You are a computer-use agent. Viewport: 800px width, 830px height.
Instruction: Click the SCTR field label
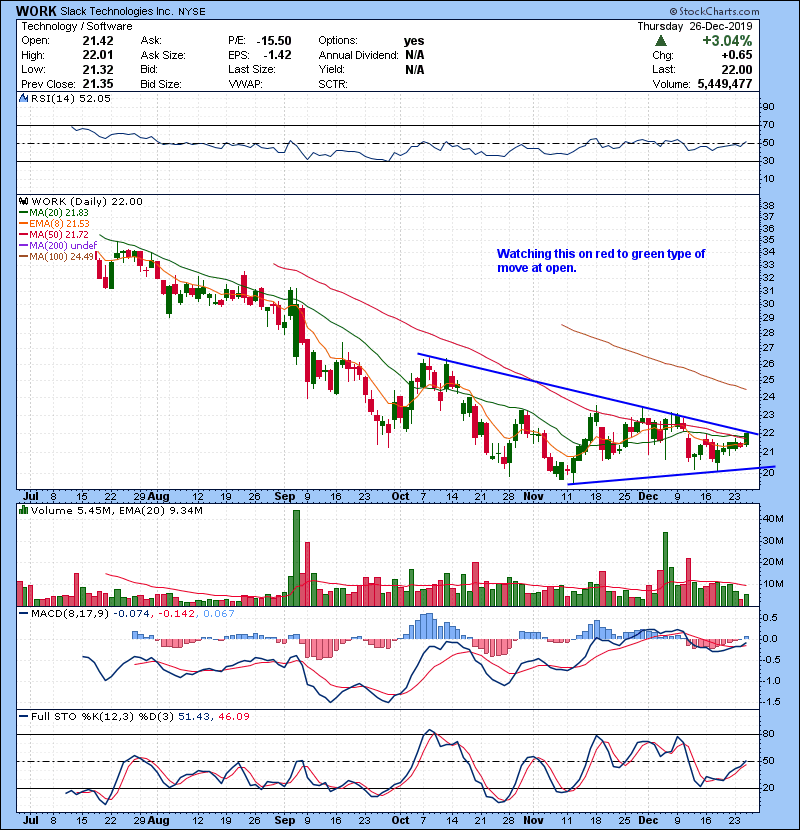tap(333, 84)
